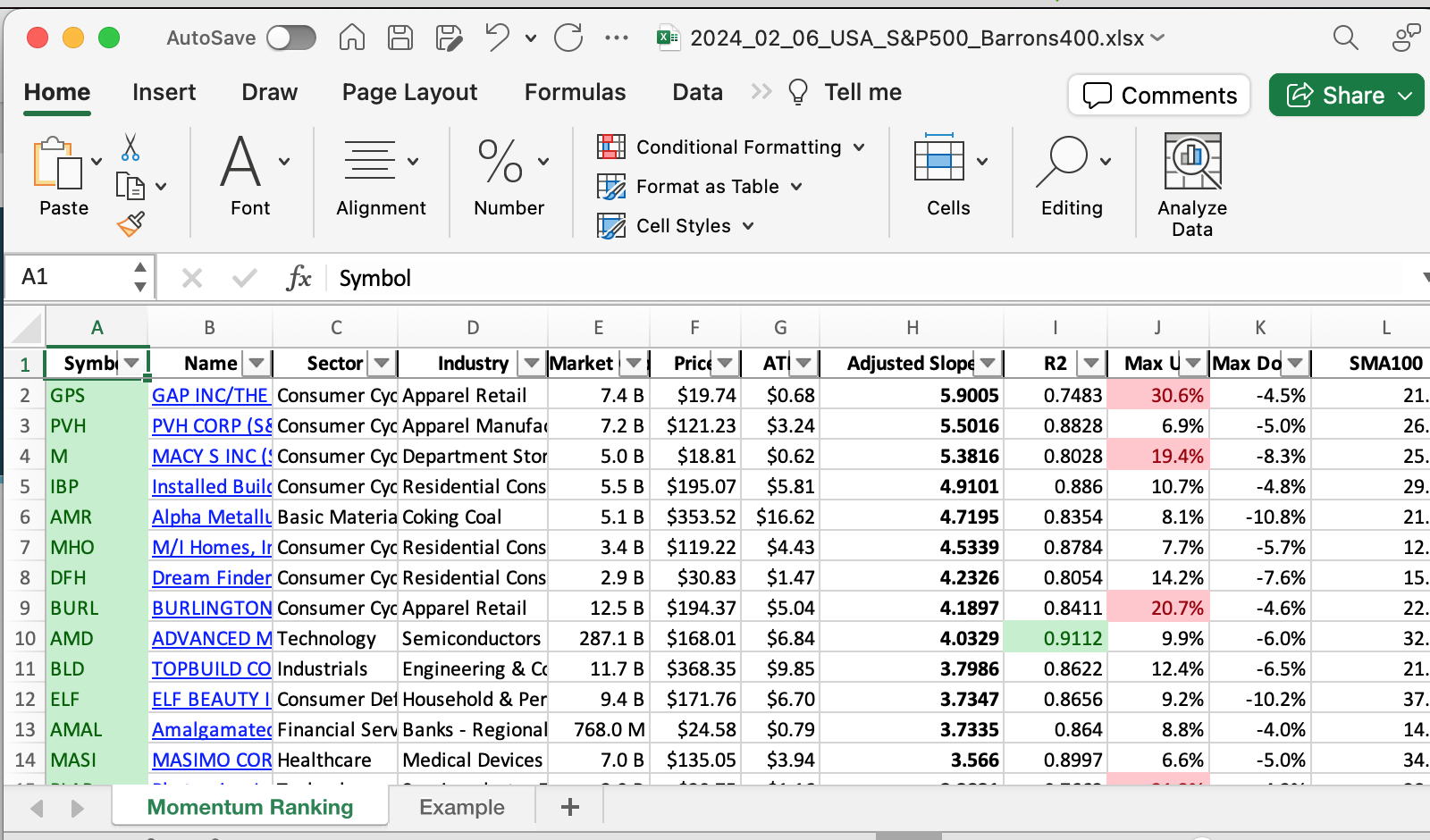Screen dimensions: 1430x840
Task: Click the Redo circular arrow icon
Action: pyautogui.click(x=568, y=38)
